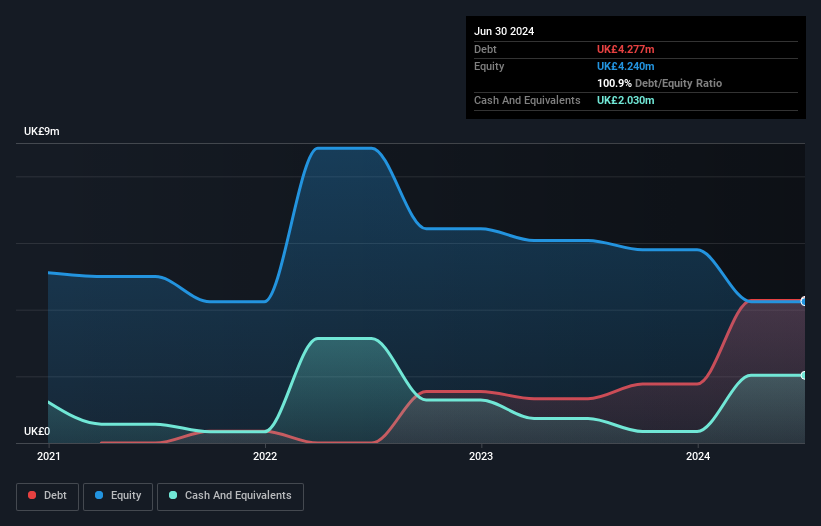Click the Debt row label in tooltip

485,49
